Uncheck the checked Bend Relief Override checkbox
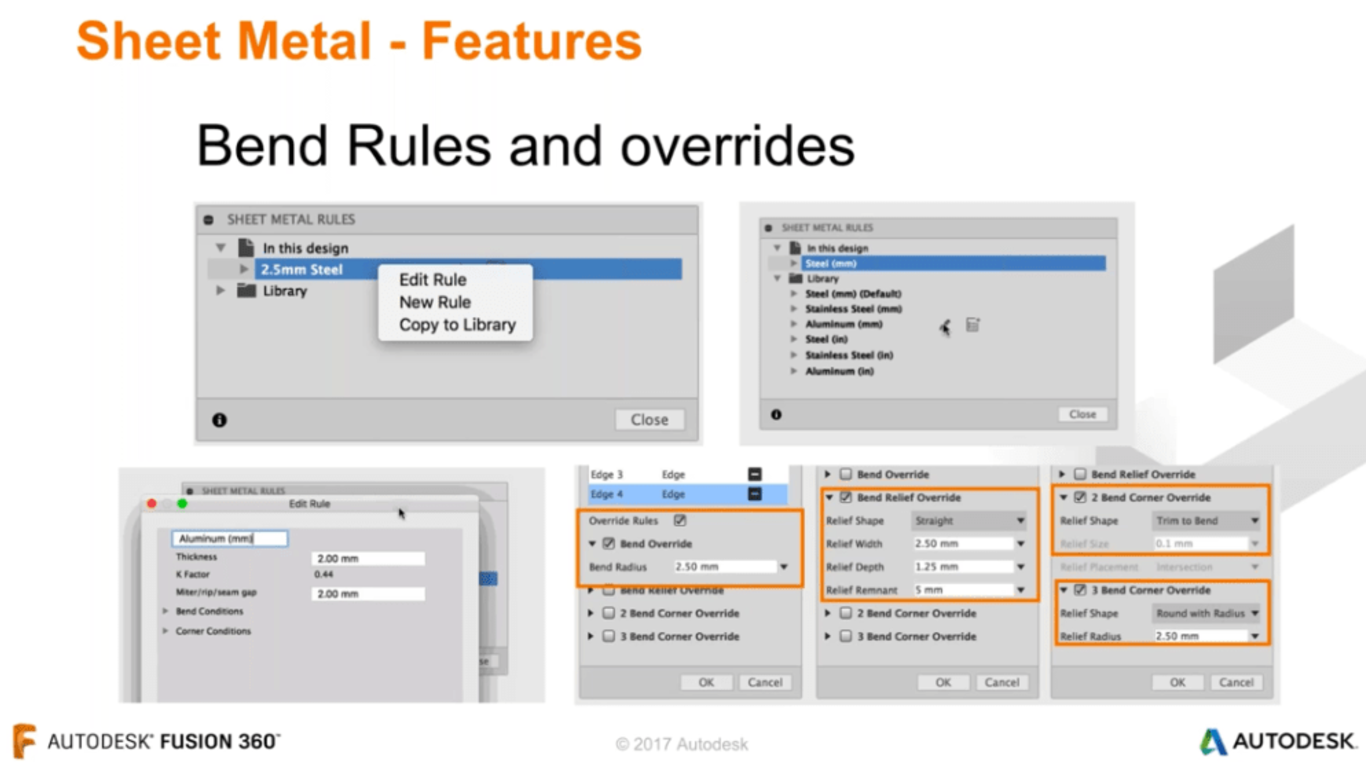Image resolution: width=1366 pixels, height=762 pixels. coord(846,498)
